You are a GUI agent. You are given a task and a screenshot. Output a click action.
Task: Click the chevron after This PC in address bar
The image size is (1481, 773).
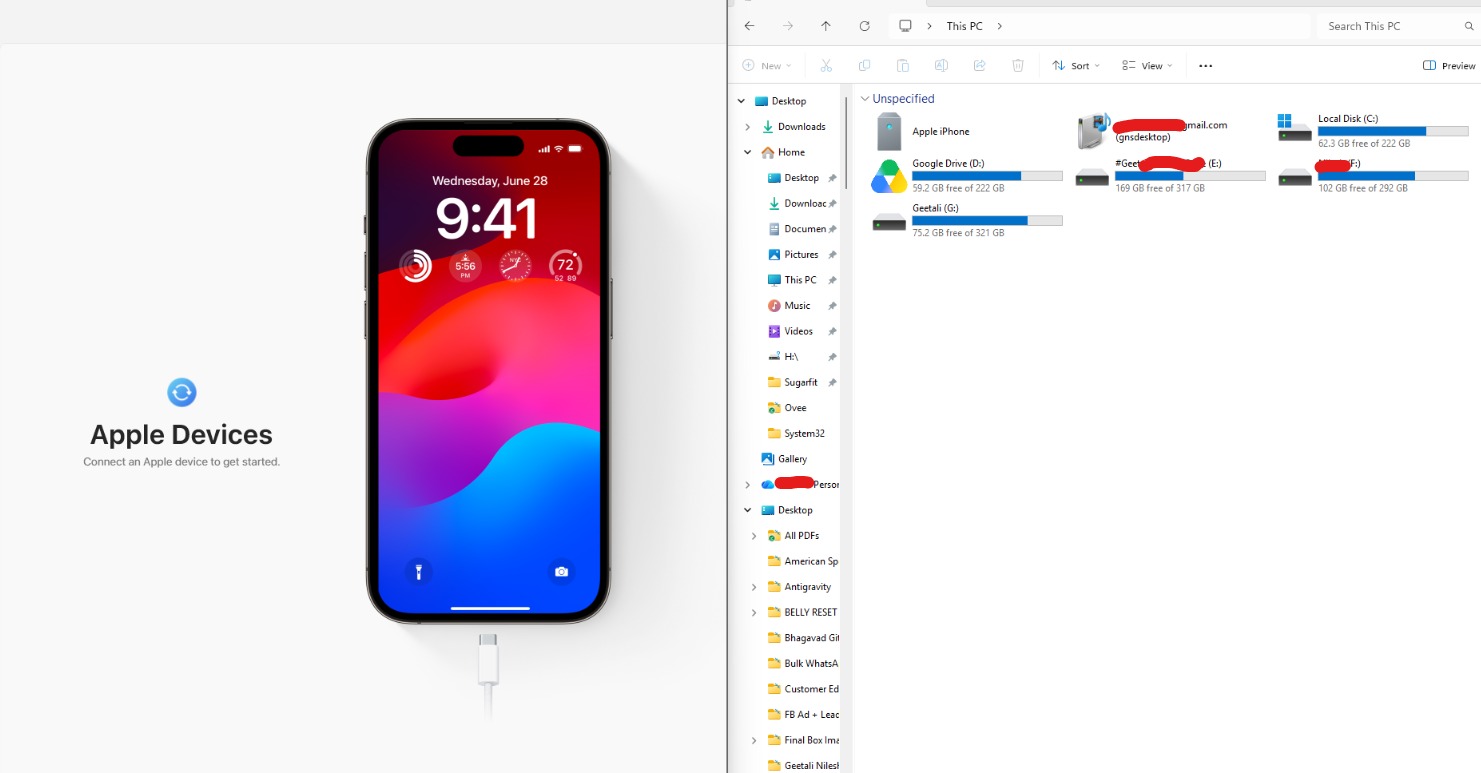point(999,26)
